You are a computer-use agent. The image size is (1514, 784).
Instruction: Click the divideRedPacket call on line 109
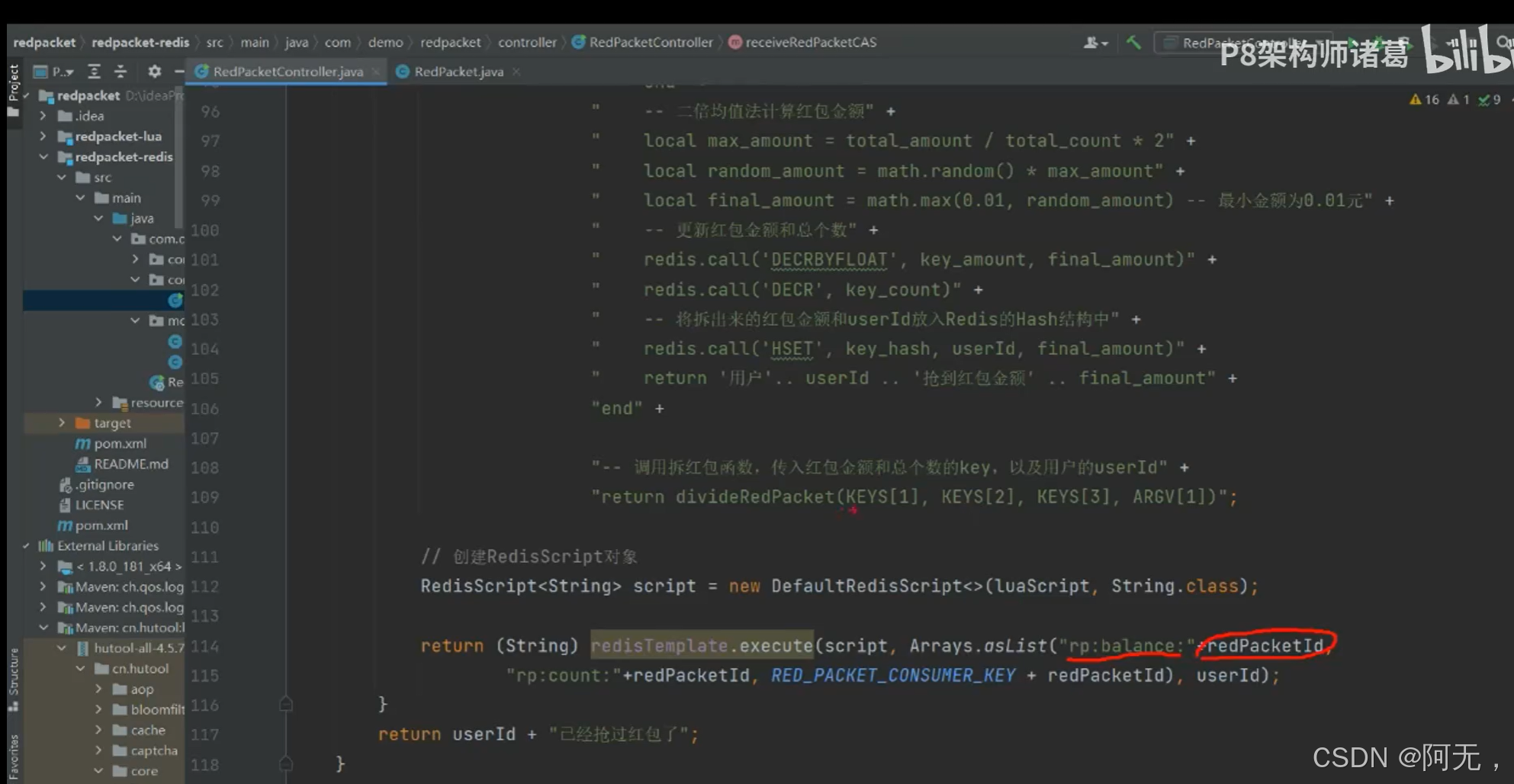click(755, 497)
